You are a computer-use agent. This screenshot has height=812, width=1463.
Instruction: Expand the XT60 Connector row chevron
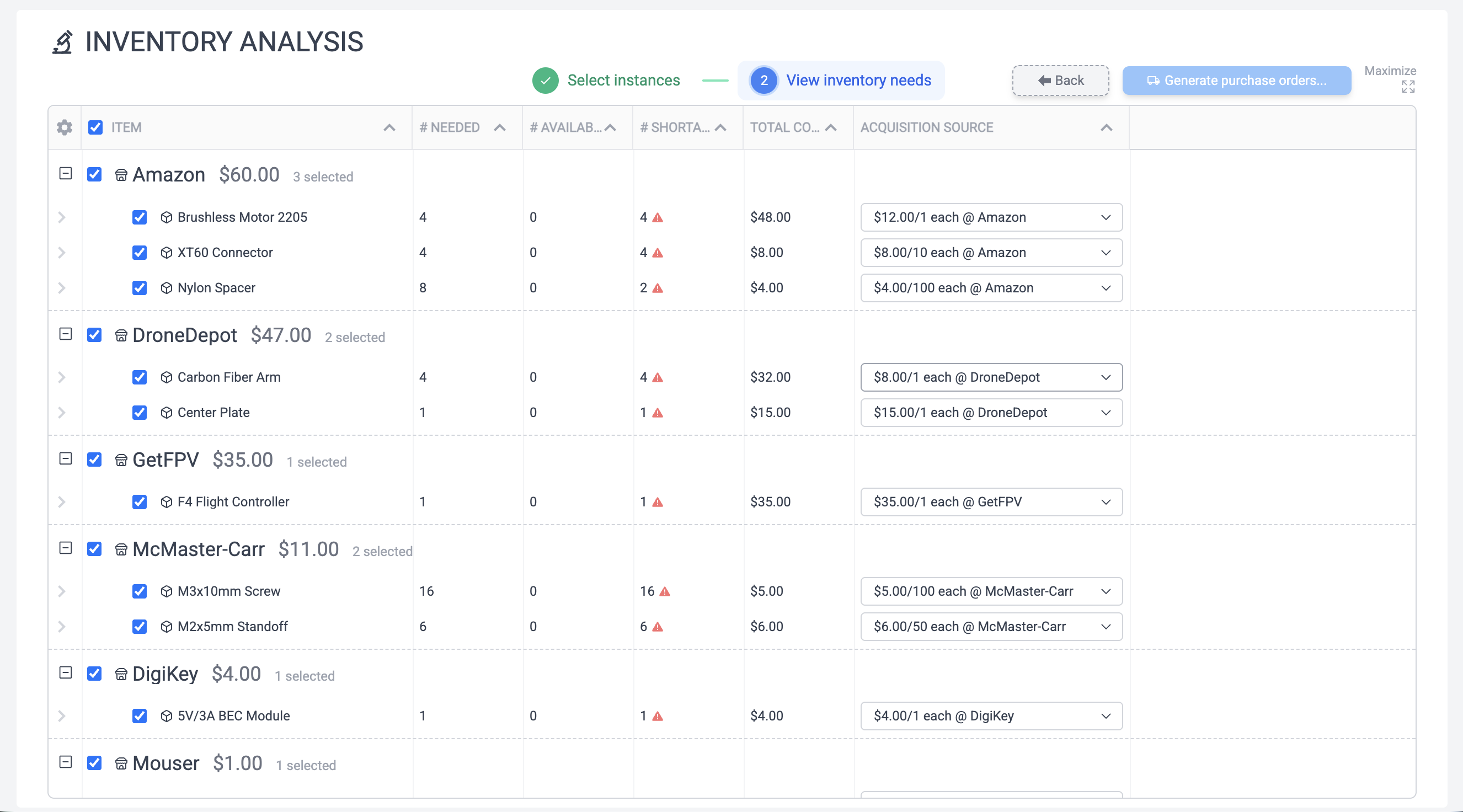pos(62,253)
